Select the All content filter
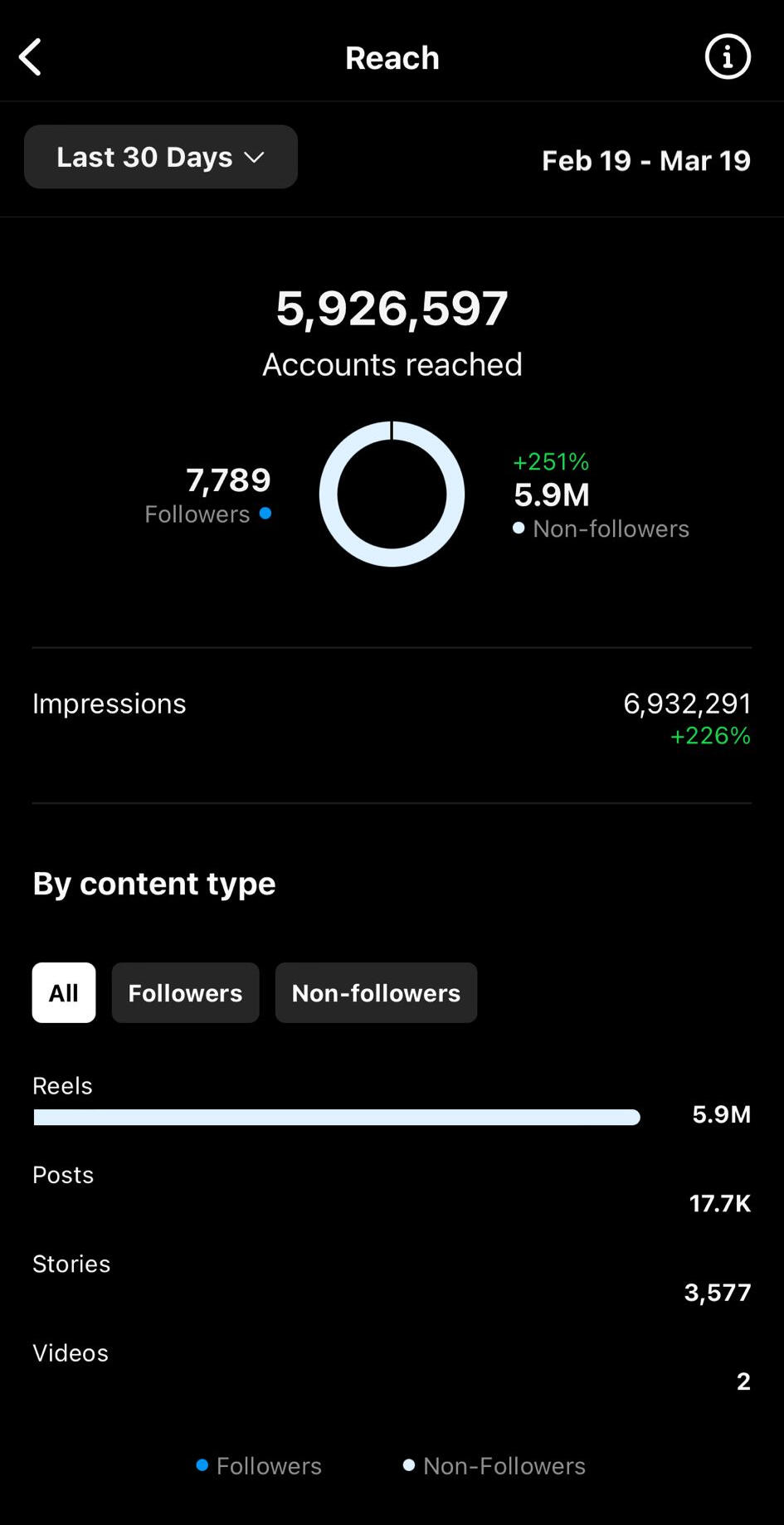Viewport: 784px width, 1525px height. pyautogui.click(x=64, y=992)
